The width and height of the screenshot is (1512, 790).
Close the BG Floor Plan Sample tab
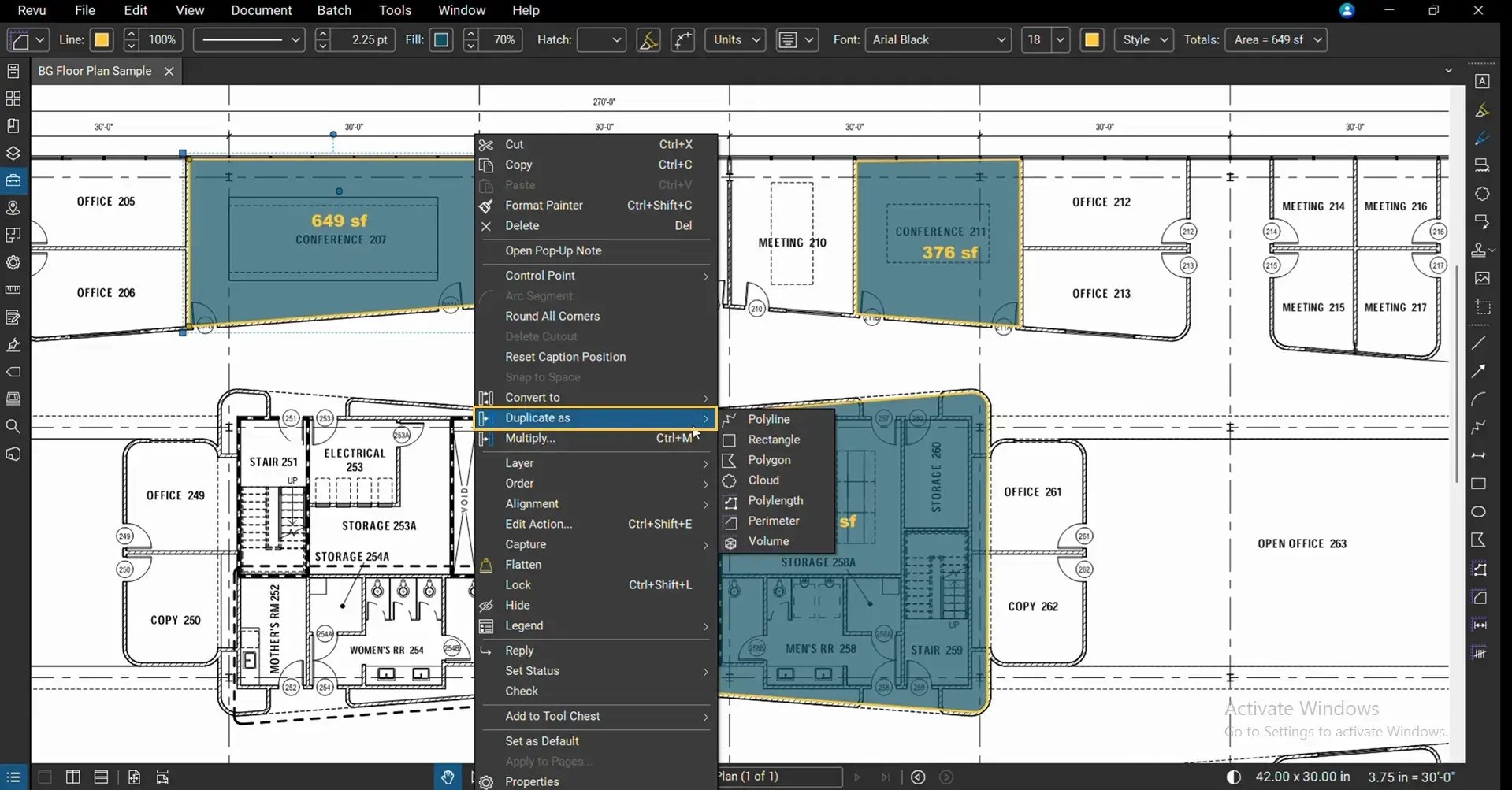[169, 71]
